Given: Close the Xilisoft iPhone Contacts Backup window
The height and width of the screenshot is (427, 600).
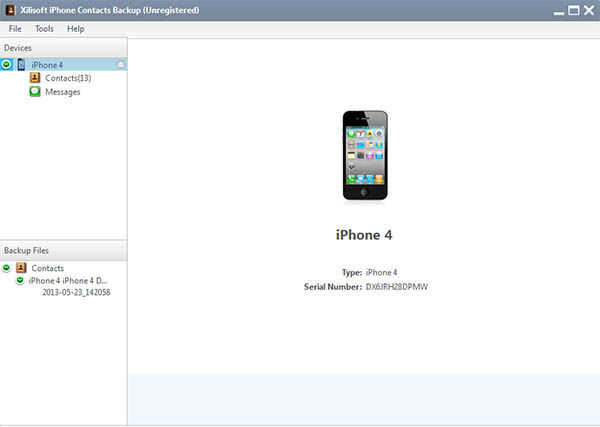Looking at the screenshot, I should [589, 10].
